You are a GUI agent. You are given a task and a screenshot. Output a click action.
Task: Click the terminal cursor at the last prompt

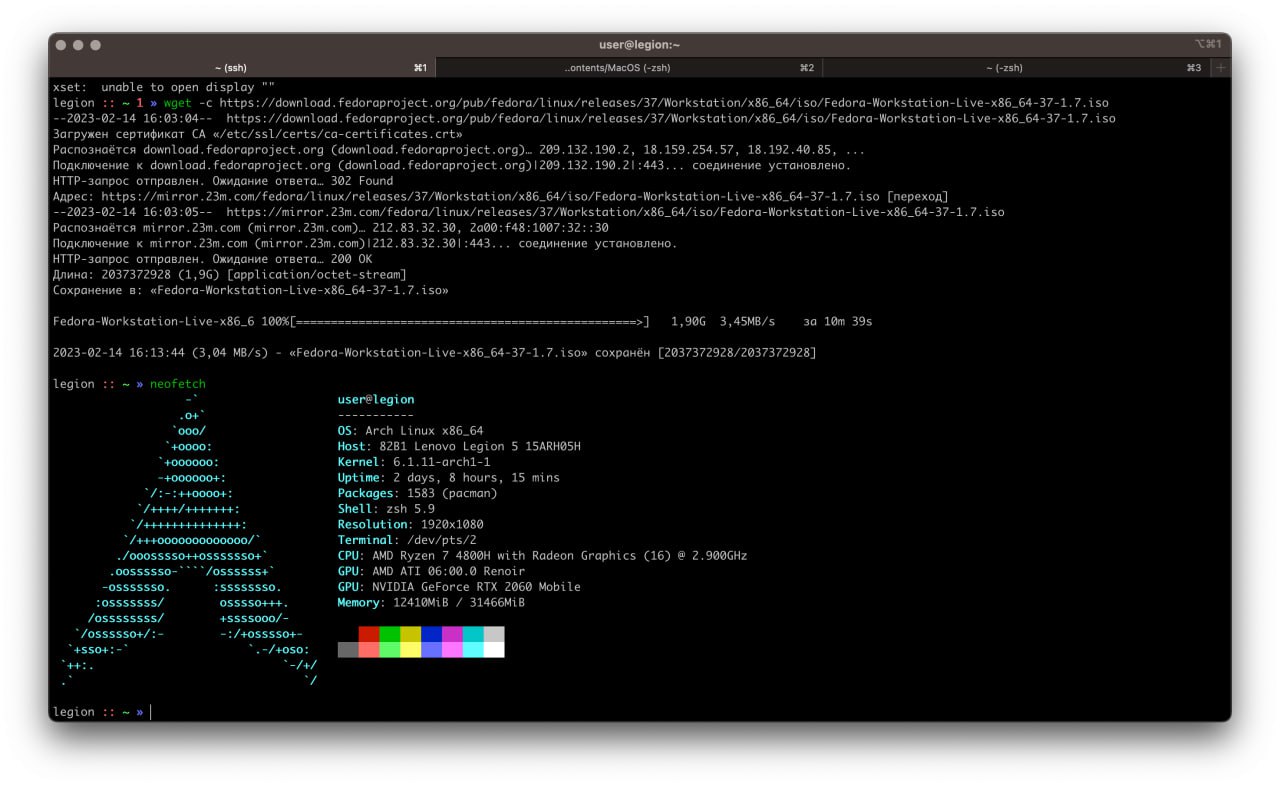point(152,712)
